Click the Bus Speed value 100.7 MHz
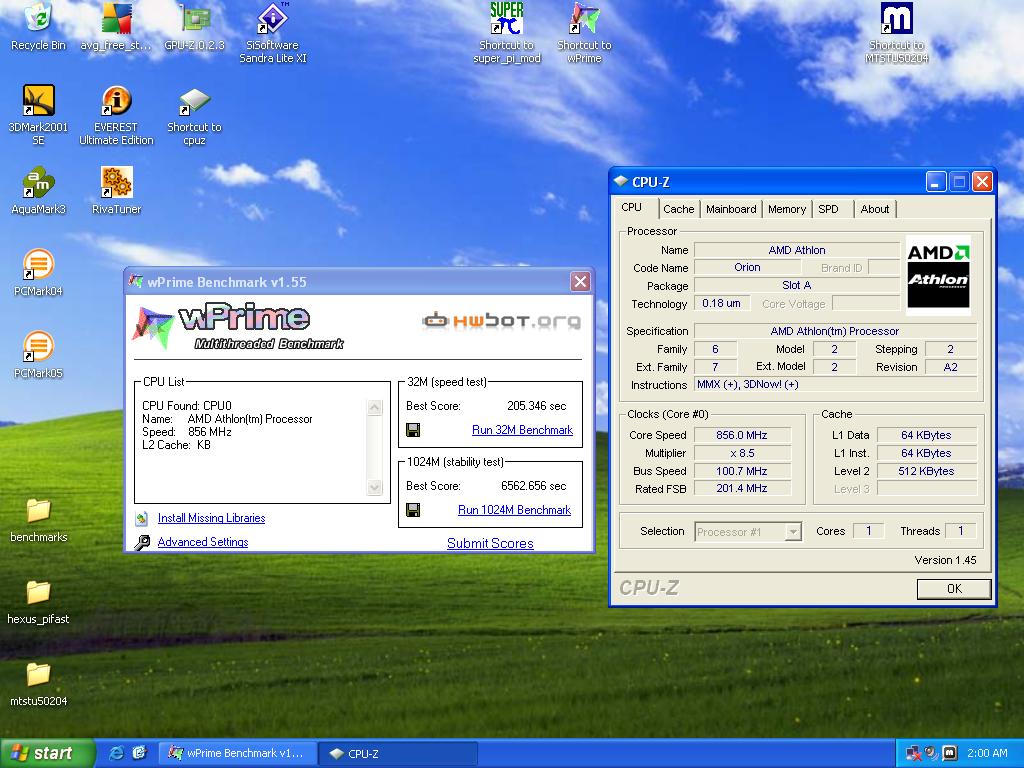The image size is (1024, 768). [742, 471]
